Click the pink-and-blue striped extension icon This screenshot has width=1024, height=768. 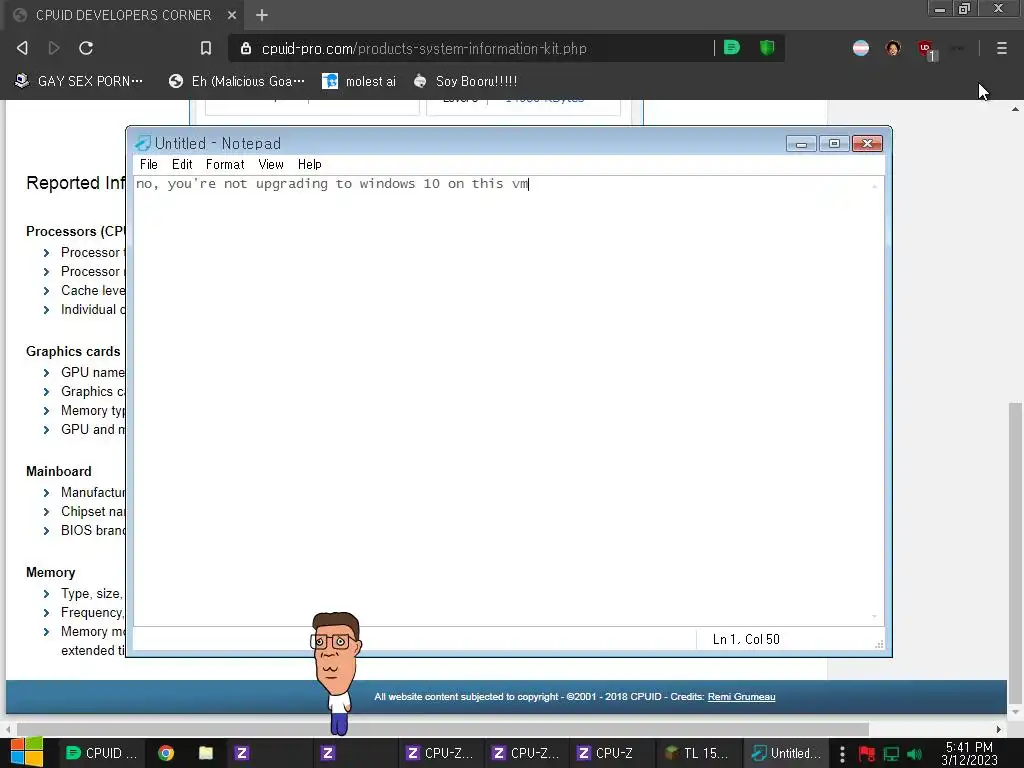click(x=861, y=48)
